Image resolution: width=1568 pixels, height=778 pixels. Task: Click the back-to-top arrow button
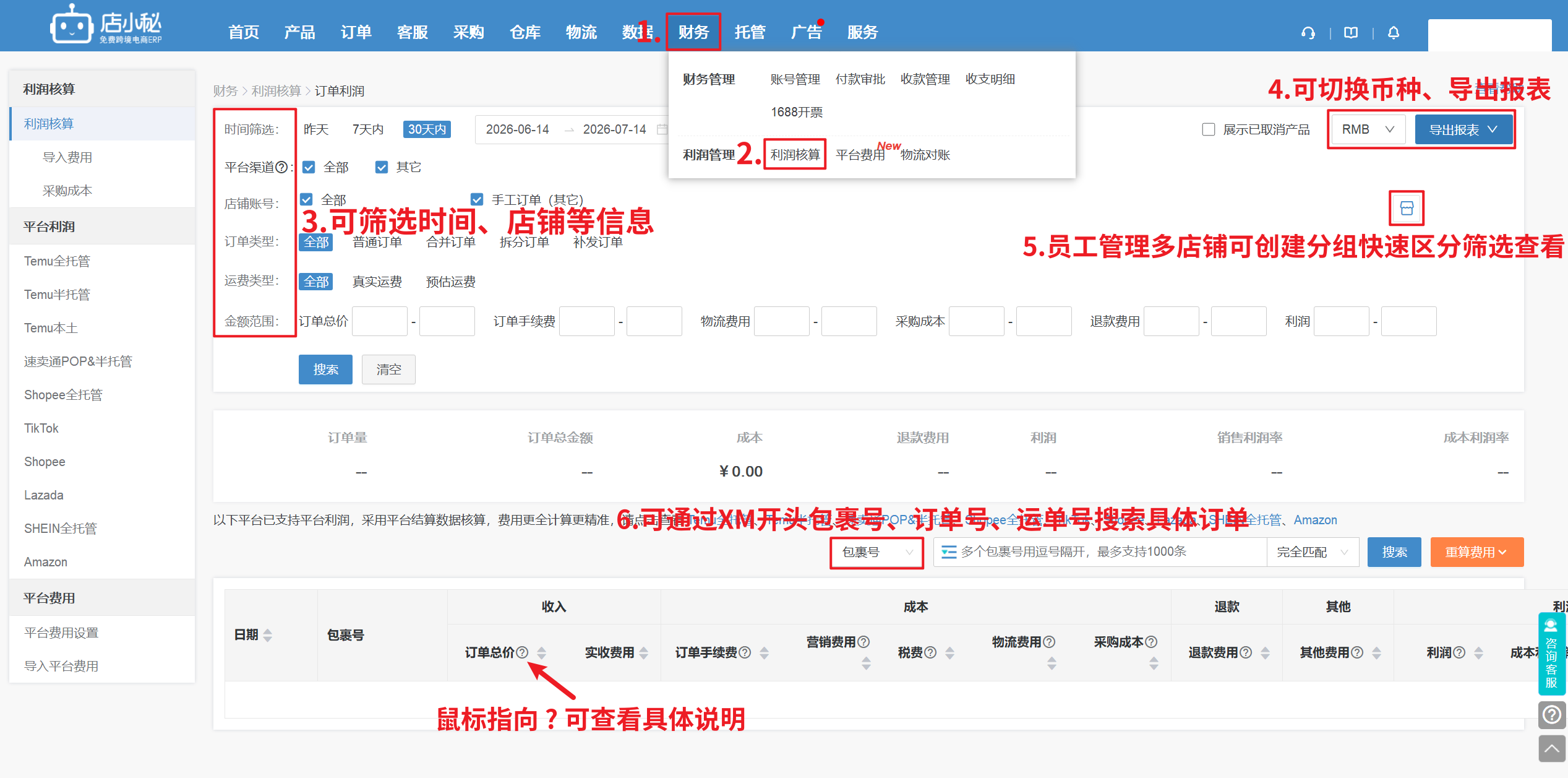(x=1552, y=748)
